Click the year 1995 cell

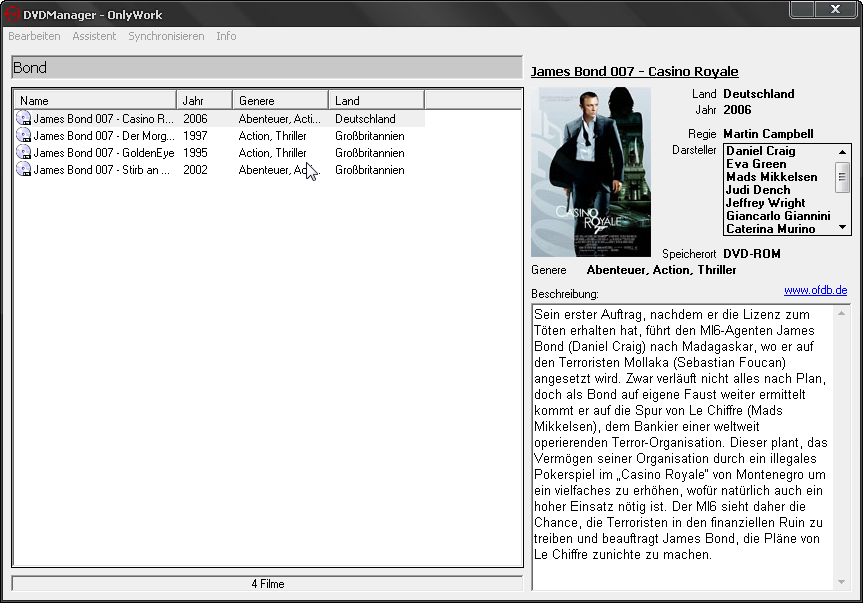point(195,153)
